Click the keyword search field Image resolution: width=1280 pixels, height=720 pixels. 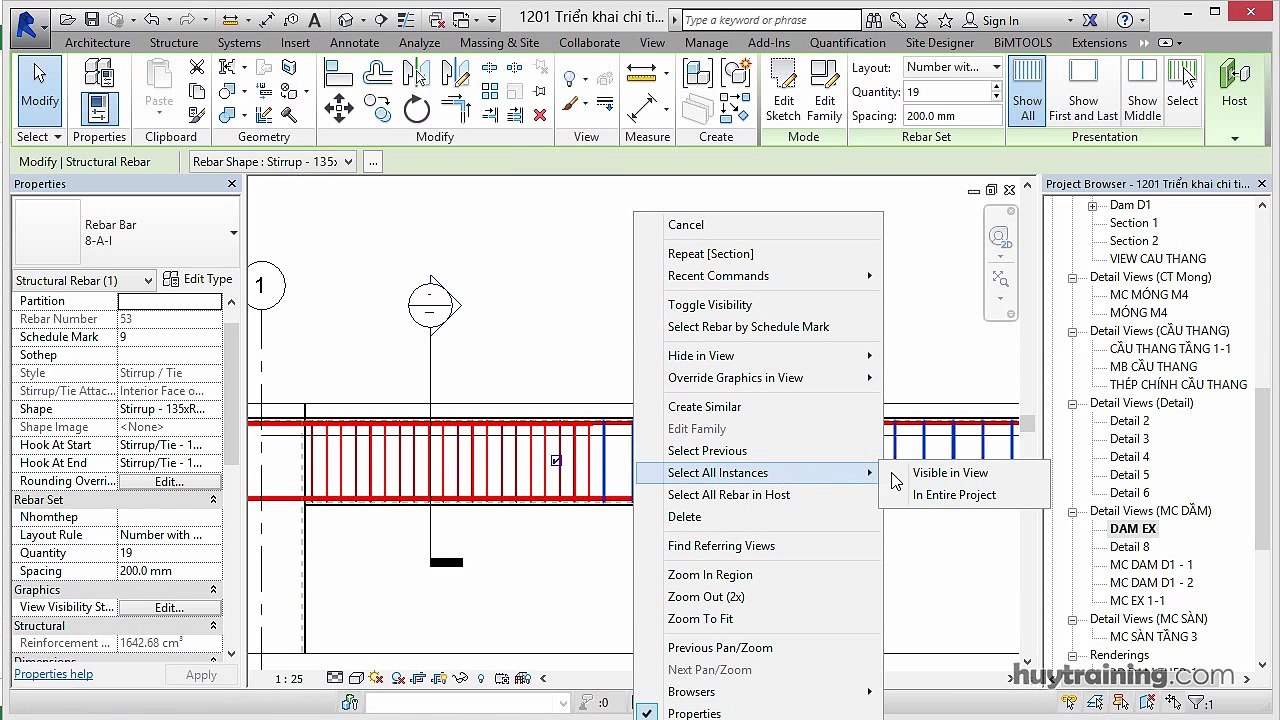pyautogui.click(x=770, y=20)
